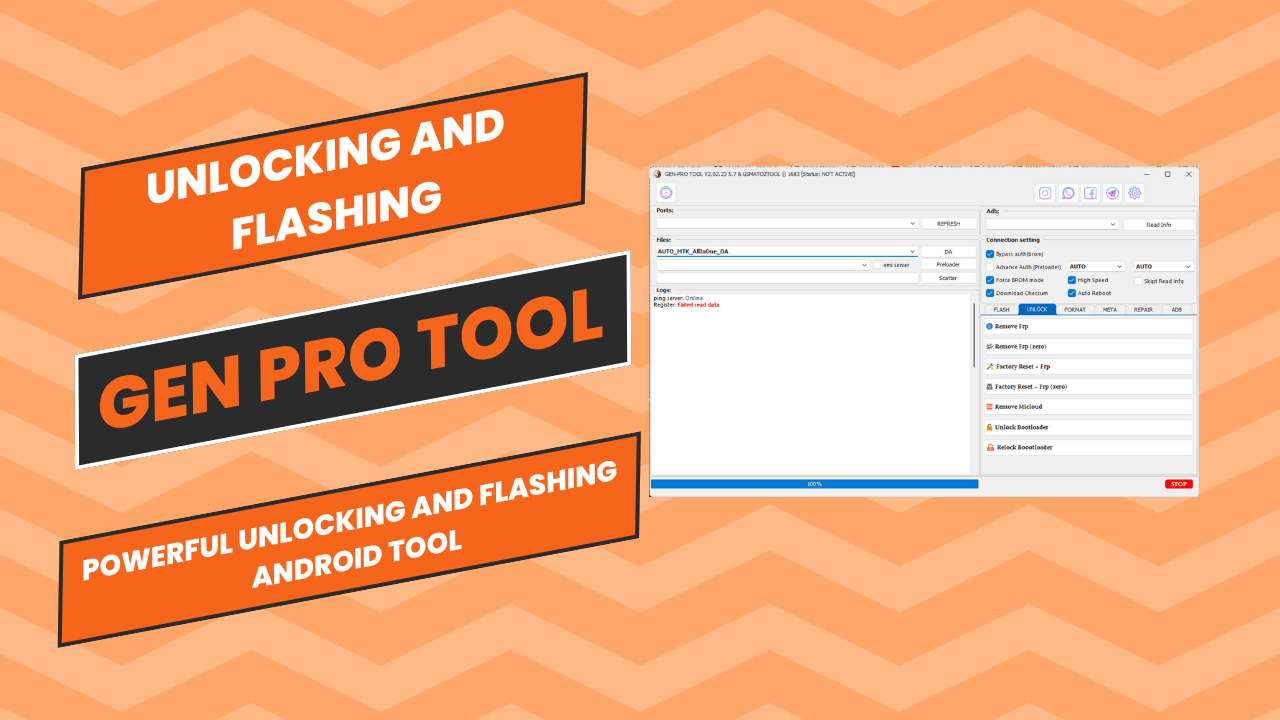Enable Skip Read Info checkbox
Image resolution: width=1280 pixels, height=720 pixels.
point(1138,281)
